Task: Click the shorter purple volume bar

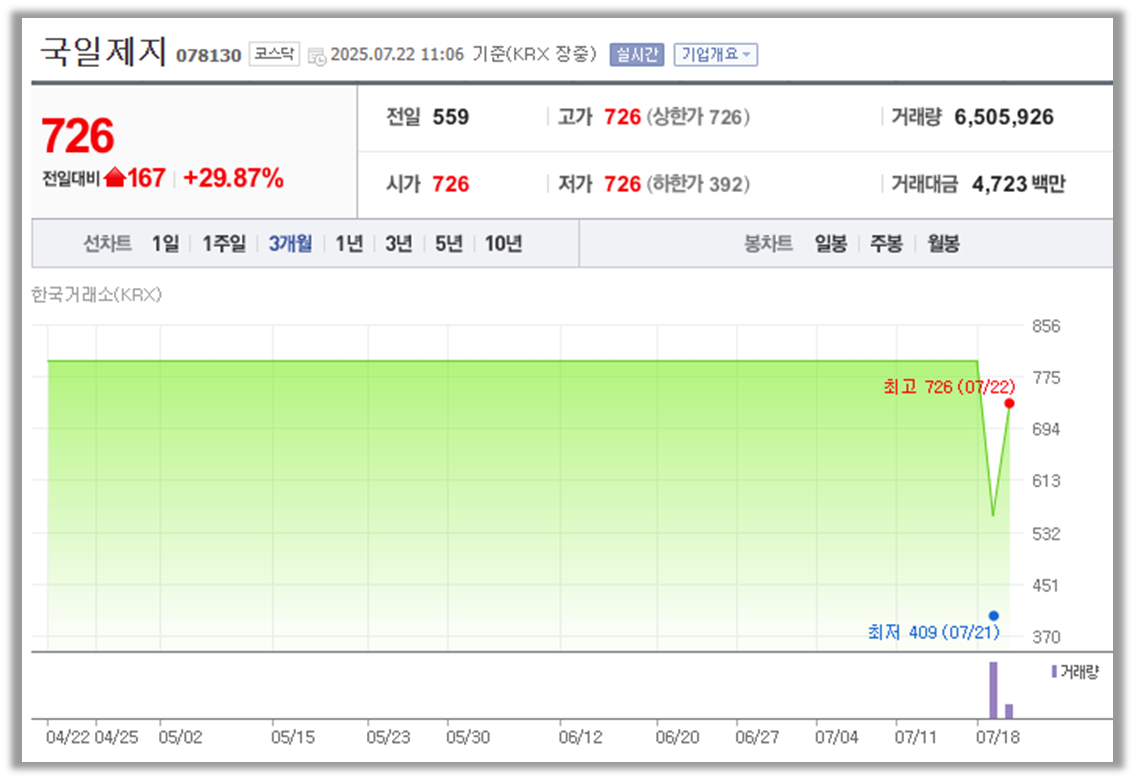Action: tap(1009, 711)
